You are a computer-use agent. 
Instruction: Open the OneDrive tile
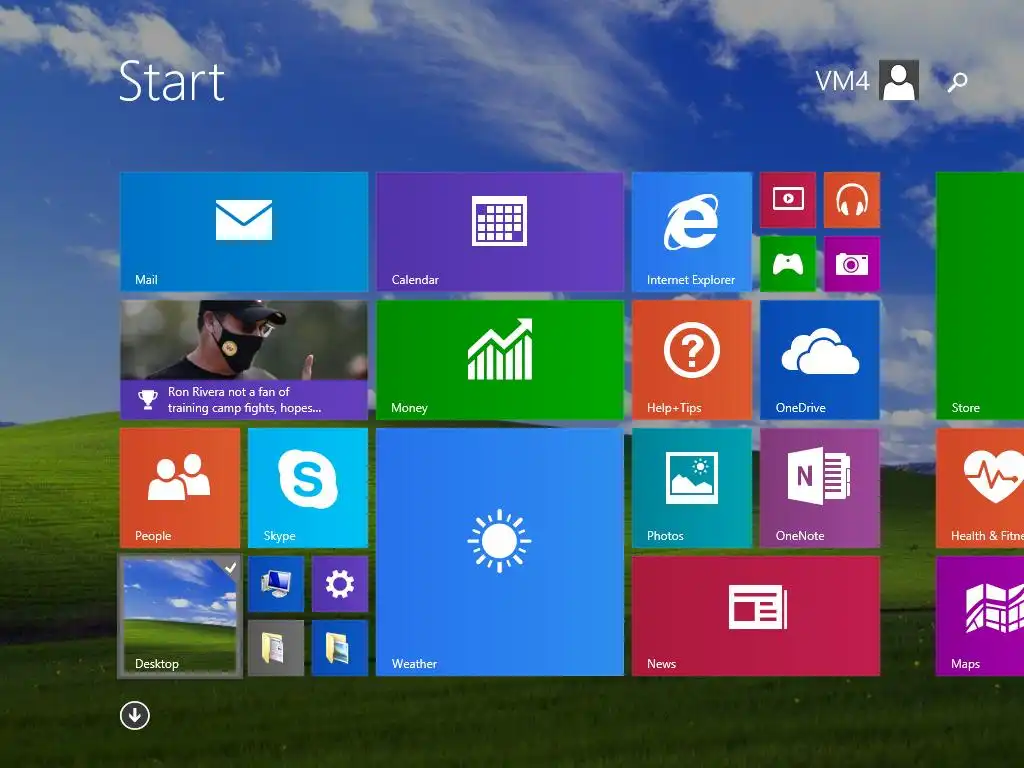tap(820, 359)
